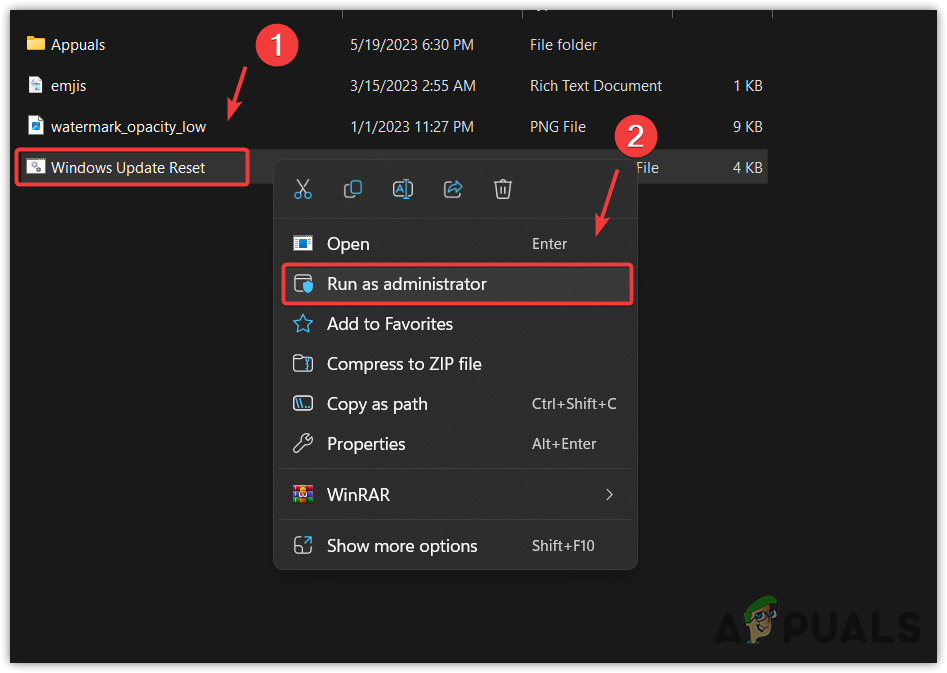The height and width of the screenshot is (673, 947).
Task: Click the date 1/1/2023 11:27 PM
Action: [x=412, y=127]
